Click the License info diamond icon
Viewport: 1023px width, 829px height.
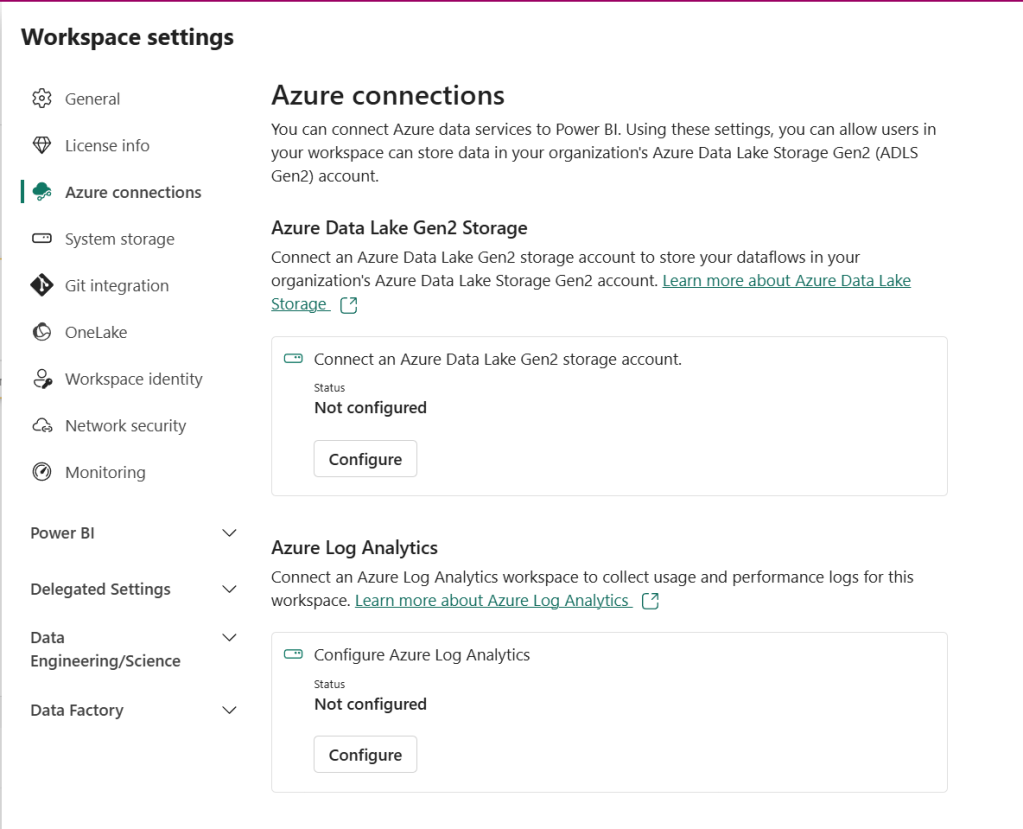(x=42, y=146)
